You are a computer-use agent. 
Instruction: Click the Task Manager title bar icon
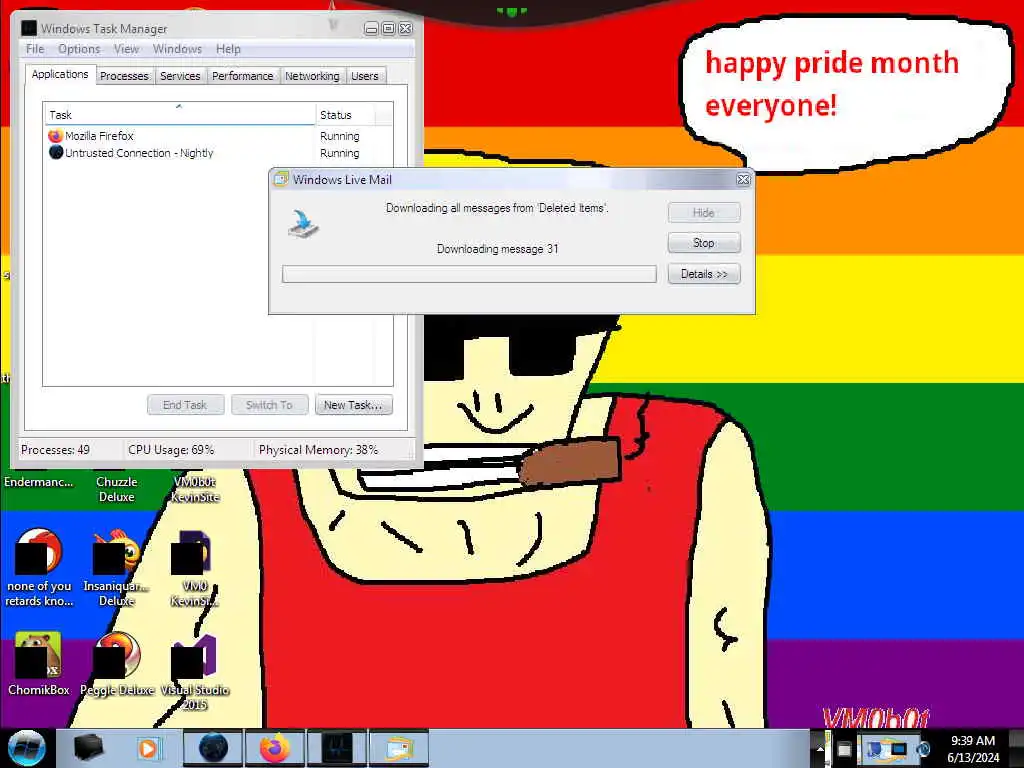click(x=29, y=28)
